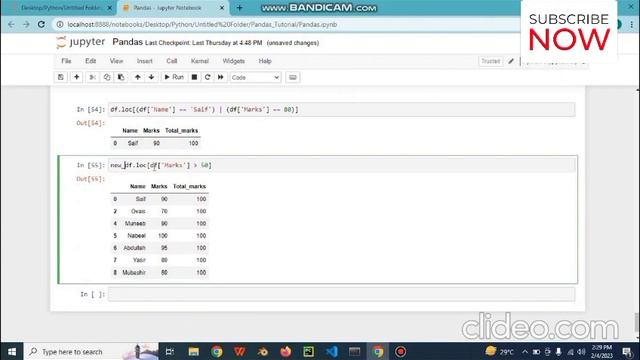The width and height of the screenshot is (640, 360).
Task: Rename the notebook title Pandas
Action: tap(127, 42)
